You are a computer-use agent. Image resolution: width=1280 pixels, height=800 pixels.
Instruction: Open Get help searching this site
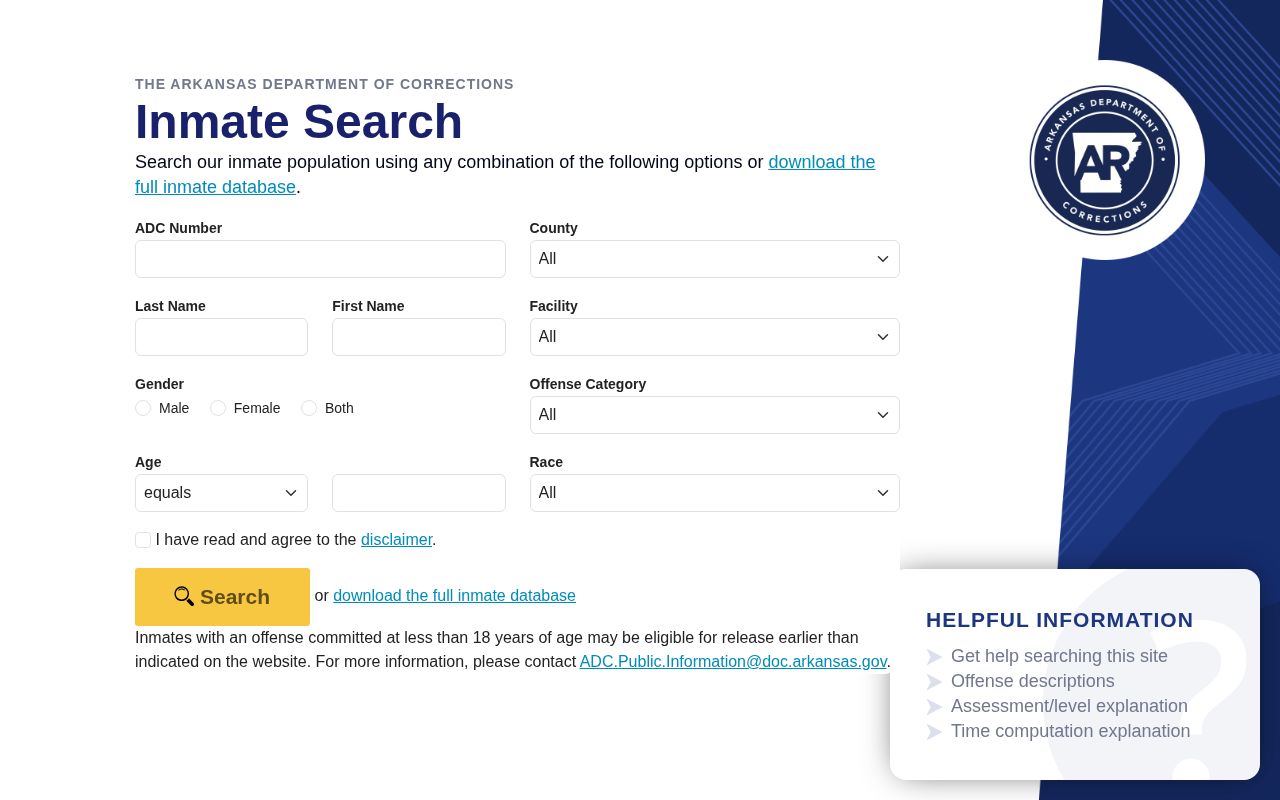pos(1059,656)
